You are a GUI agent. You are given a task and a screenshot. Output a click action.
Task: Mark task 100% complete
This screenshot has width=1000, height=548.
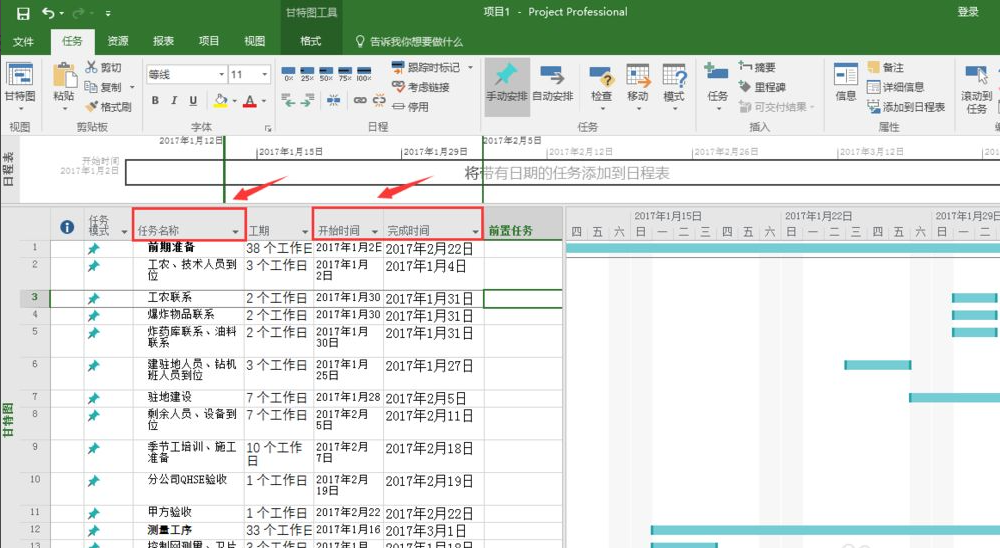pyautogui.click(x=364, y=73)
